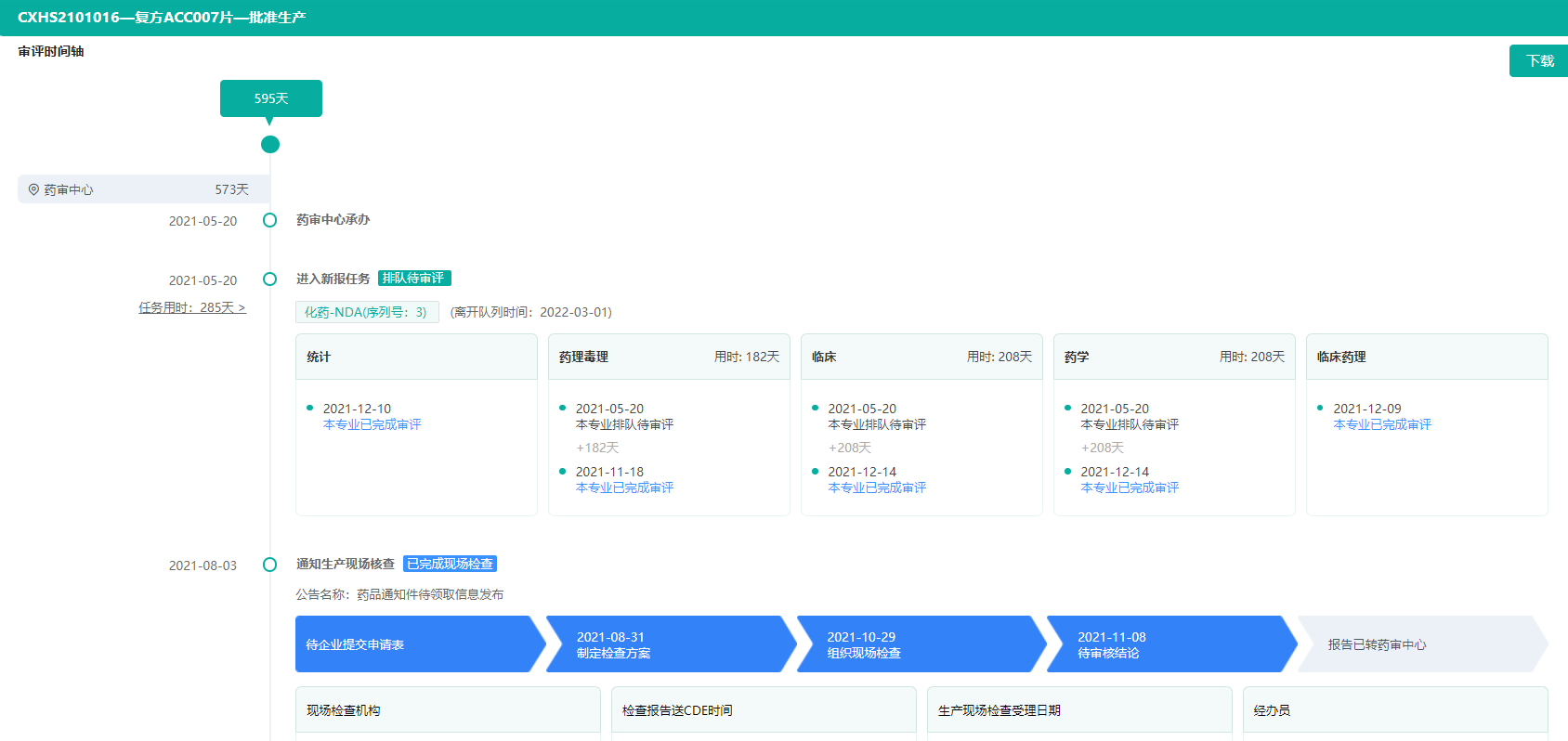Select the 报告已转药审中心 step arrow
Image resolution: width=1568 pixels, height=741 pixels.
[1417, 644]
